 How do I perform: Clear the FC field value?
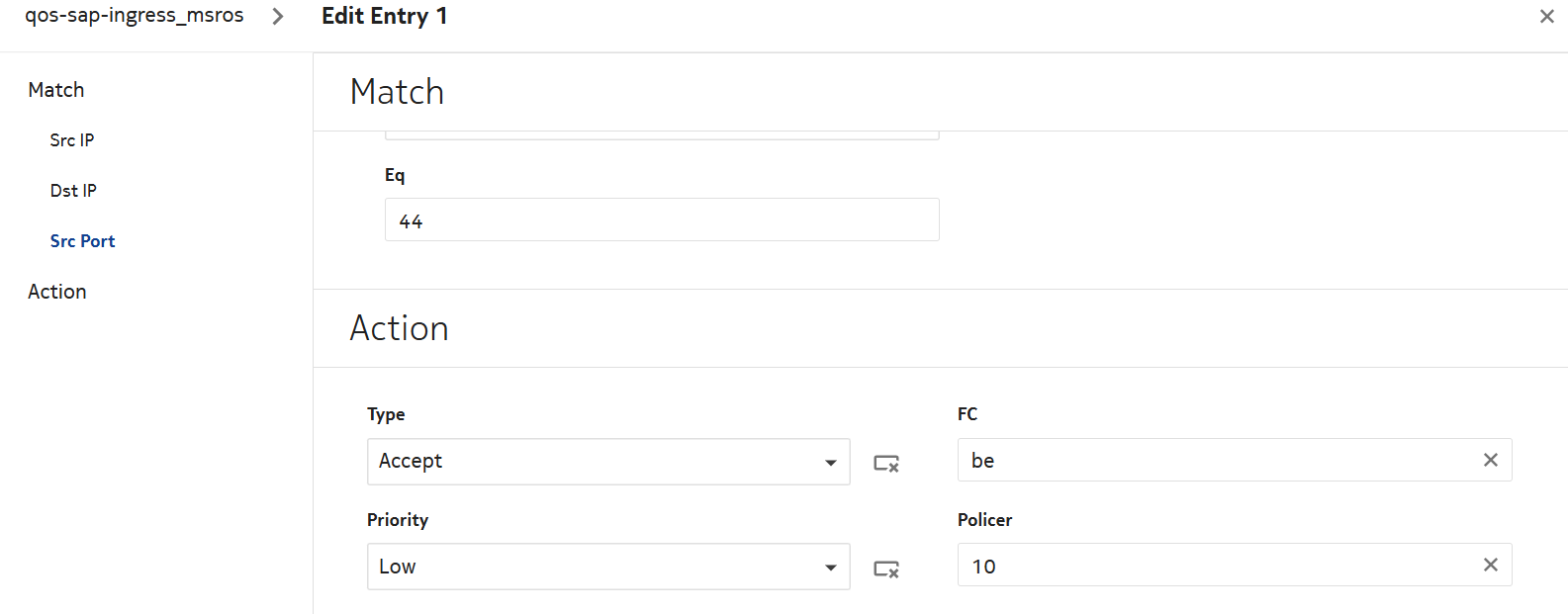tap(1490, 460)
